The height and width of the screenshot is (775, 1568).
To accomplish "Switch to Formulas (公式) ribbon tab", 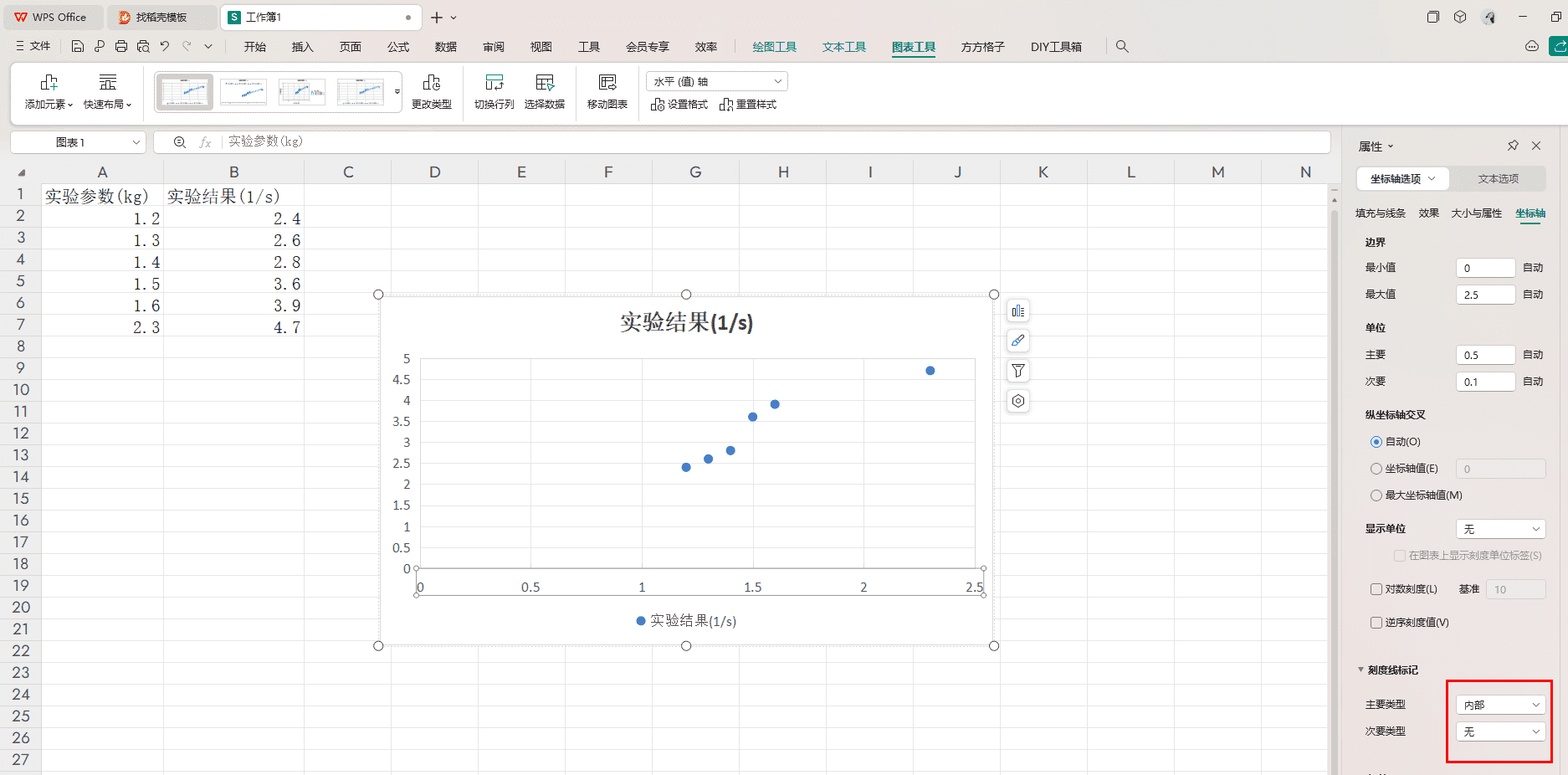I will 398,47.
